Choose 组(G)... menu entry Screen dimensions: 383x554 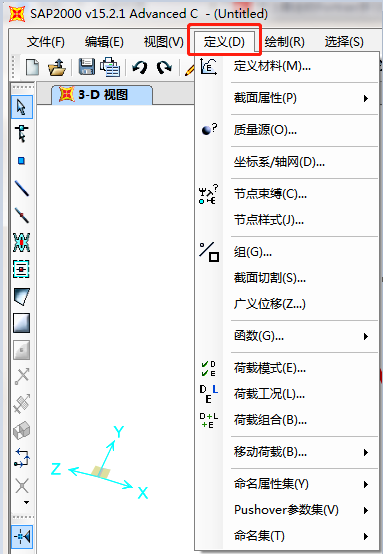(287, 252)
